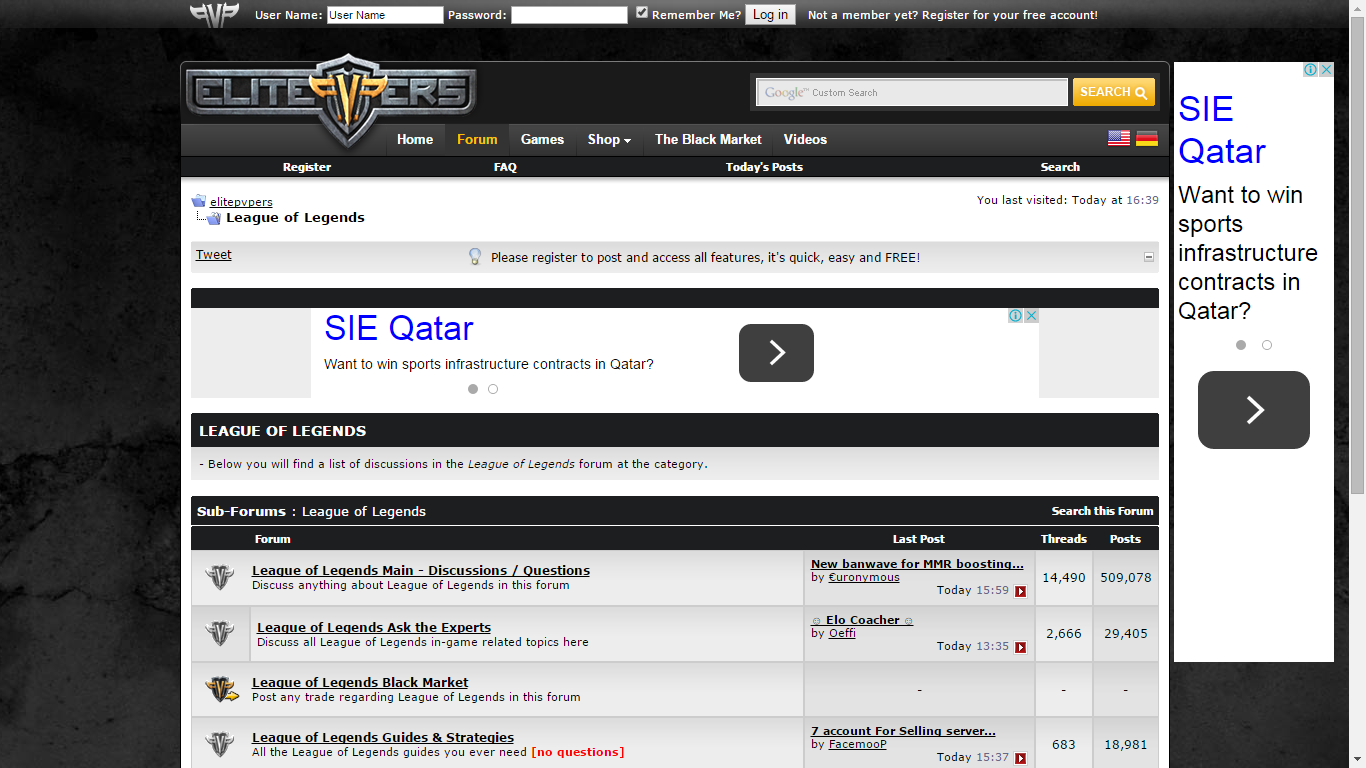
Task: Open the Forum nav tab
Action: pyautogui.click(x=477, y=140)
